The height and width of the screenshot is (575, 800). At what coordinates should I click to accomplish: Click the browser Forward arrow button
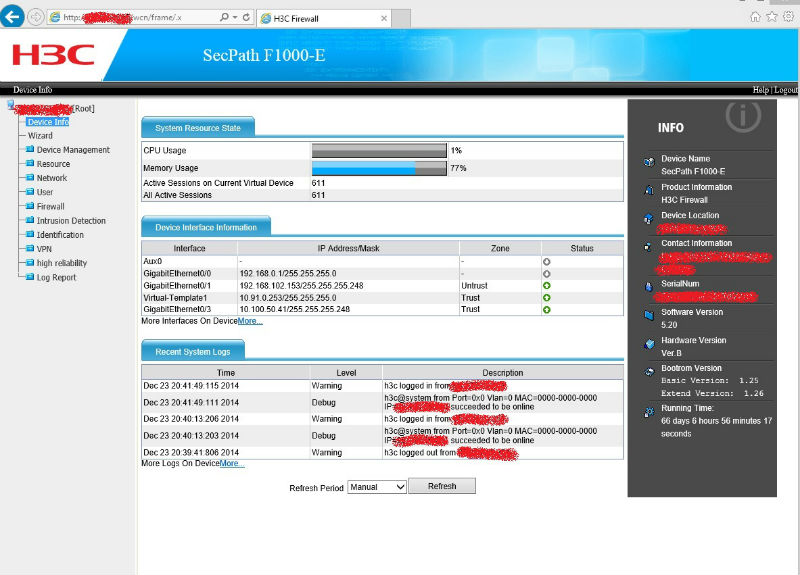click(35, 17)
